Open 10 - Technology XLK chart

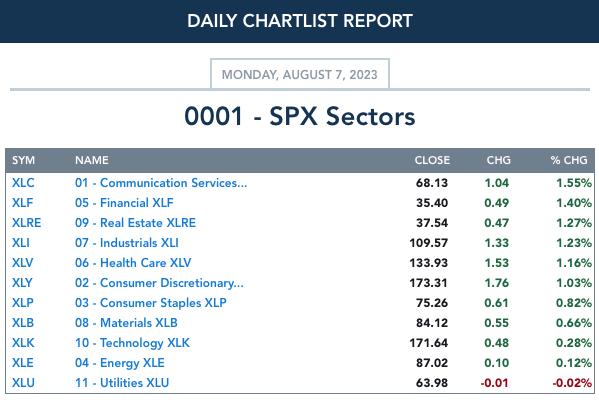pyautogui.click(x=132, y=343)
